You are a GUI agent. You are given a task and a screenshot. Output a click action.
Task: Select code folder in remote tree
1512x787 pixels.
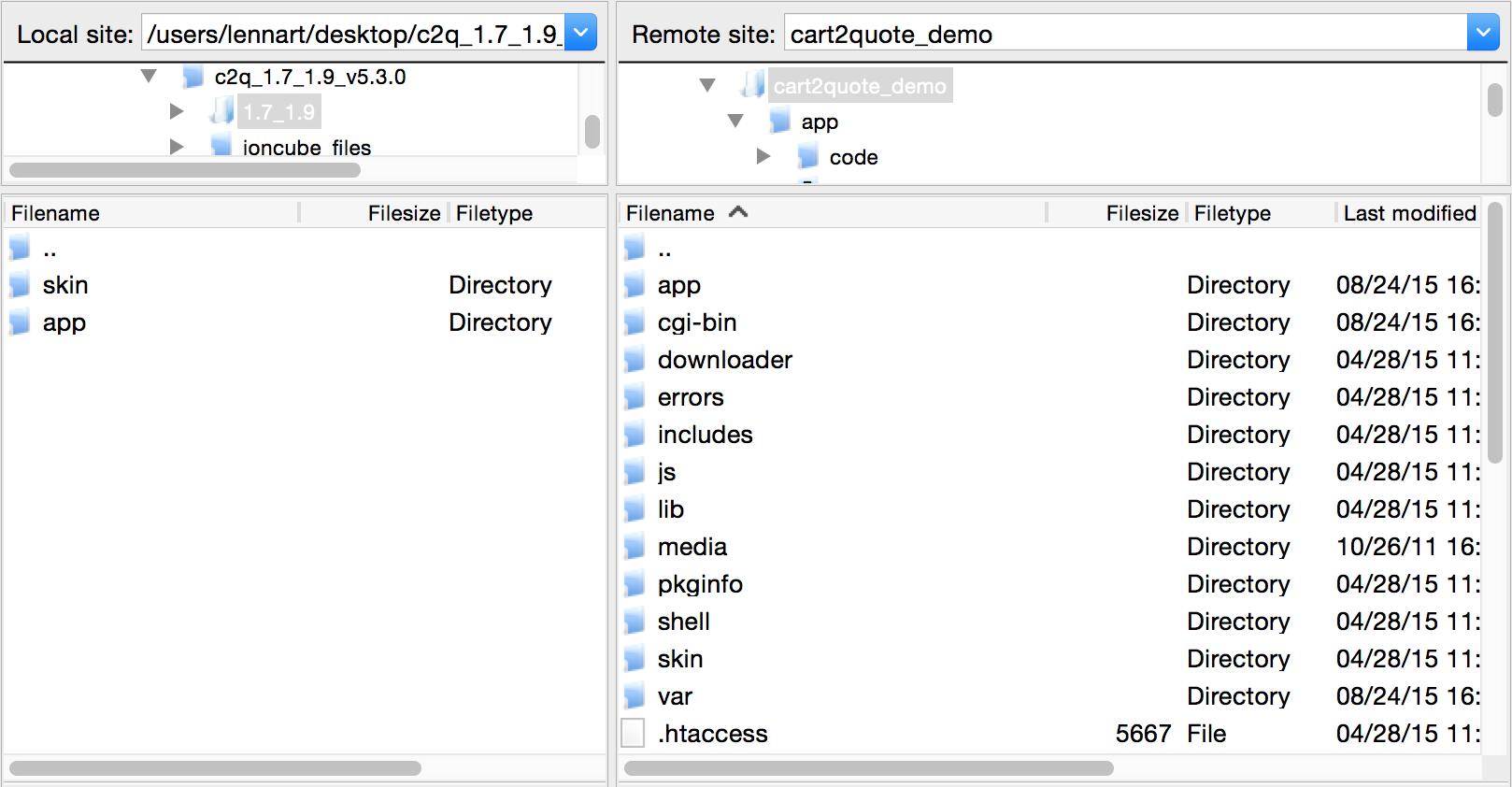point(853,157)
